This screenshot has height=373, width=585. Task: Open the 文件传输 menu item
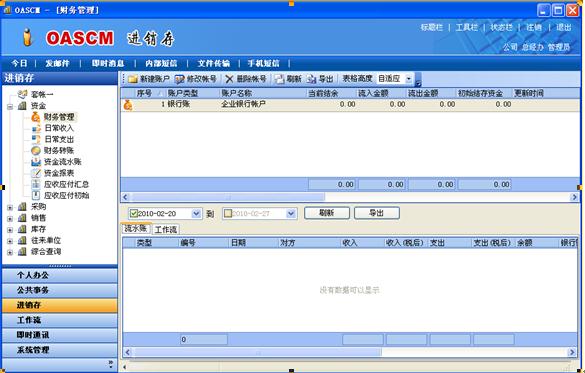point(214,63)
